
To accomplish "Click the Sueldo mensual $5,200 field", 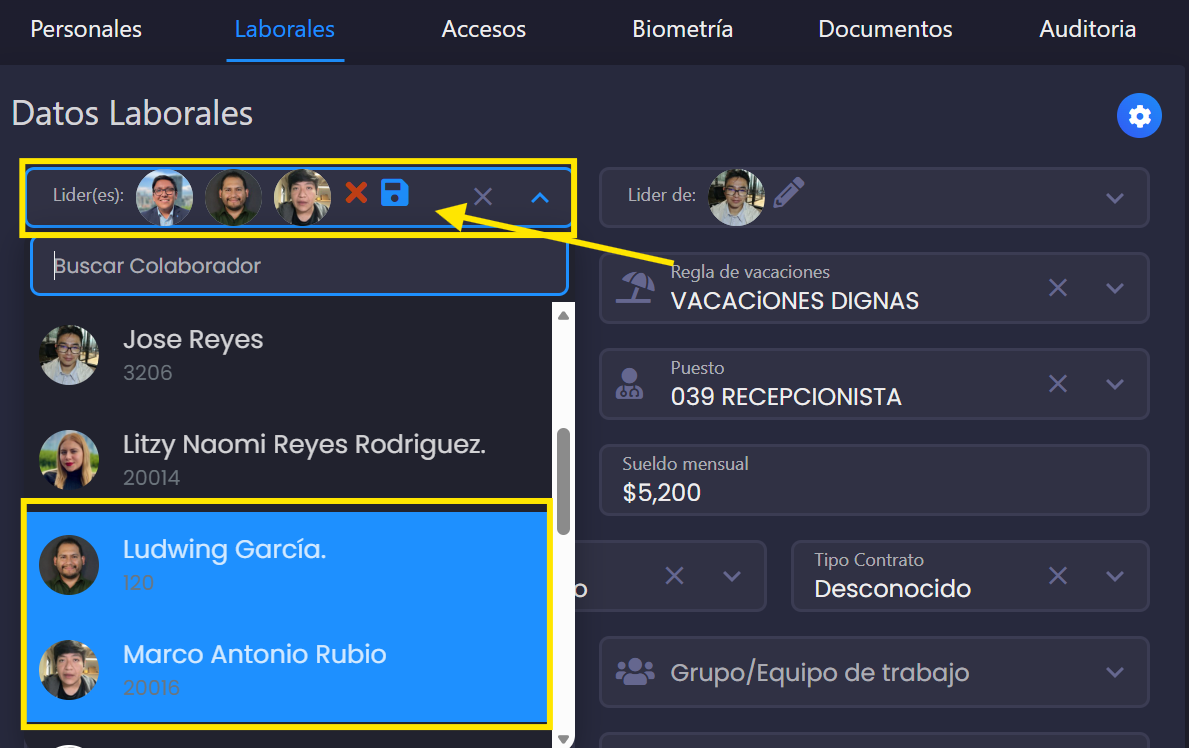I will pos(874,480).
